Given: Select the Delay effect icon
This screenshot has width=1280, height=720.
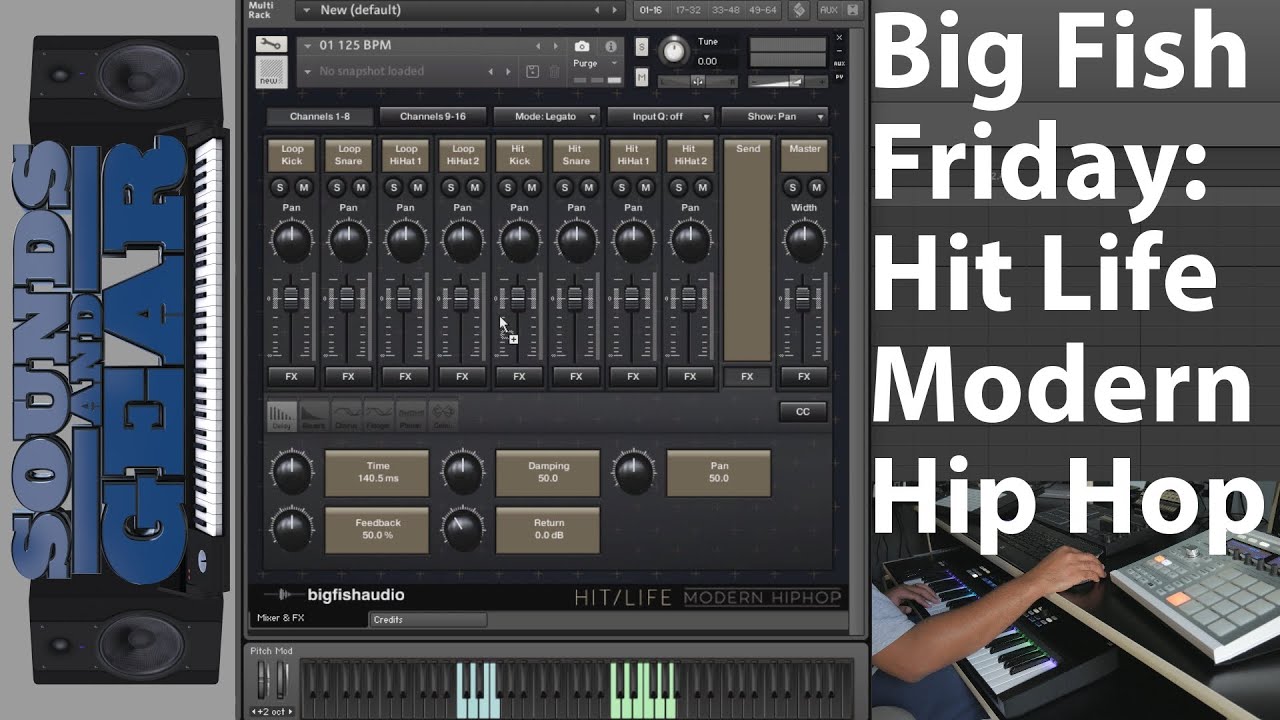Looking at the screenshot, I should (x=282, y=415).
